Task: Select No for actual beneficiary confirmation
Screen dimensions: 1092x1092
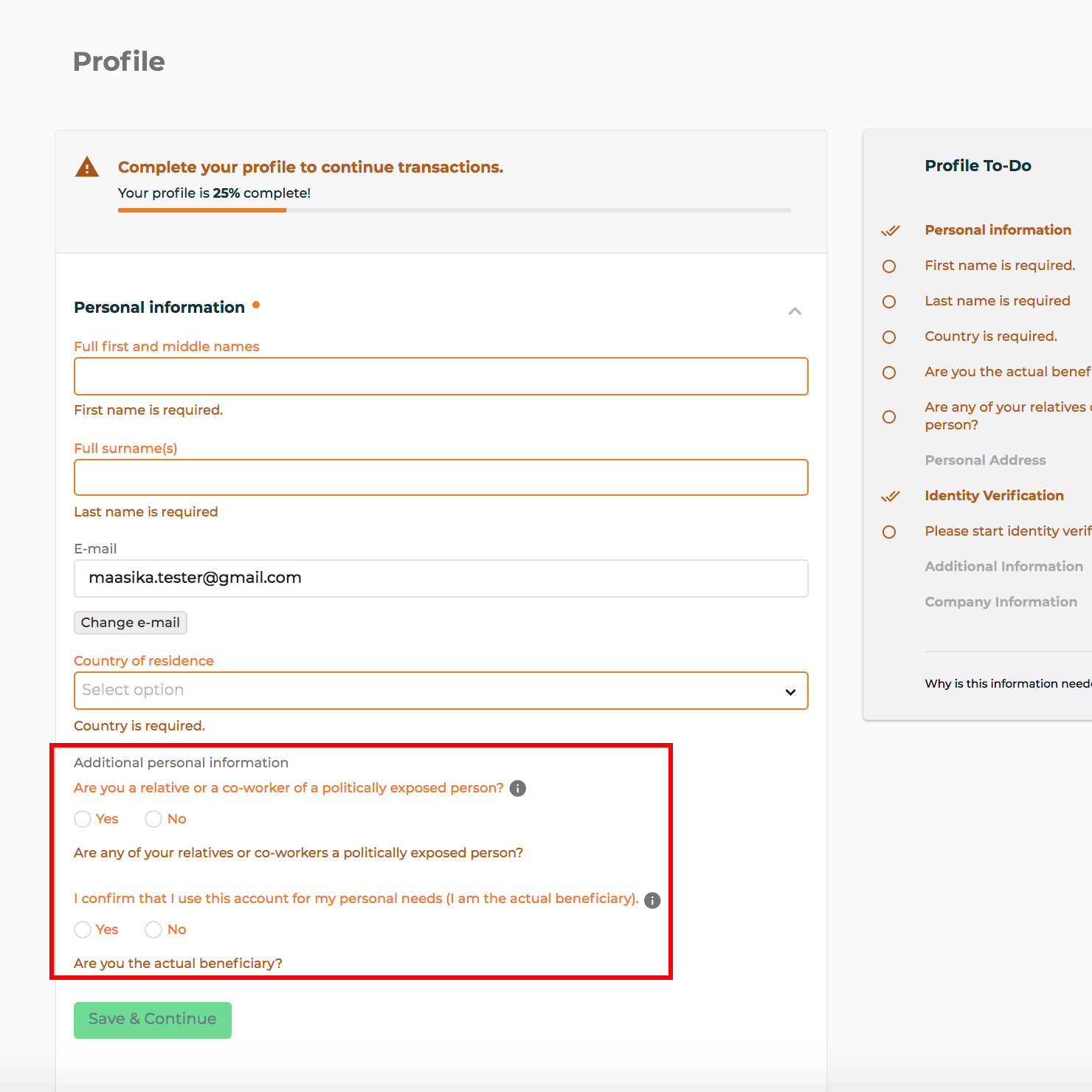Action: (x=153, y=930)
